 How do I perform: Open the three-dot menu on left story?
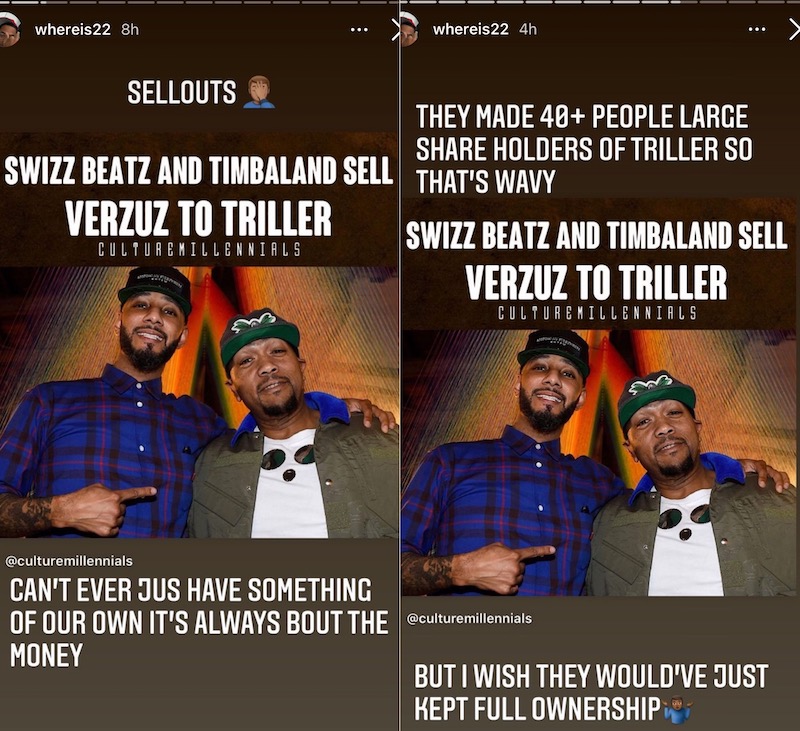click(359, 30)
